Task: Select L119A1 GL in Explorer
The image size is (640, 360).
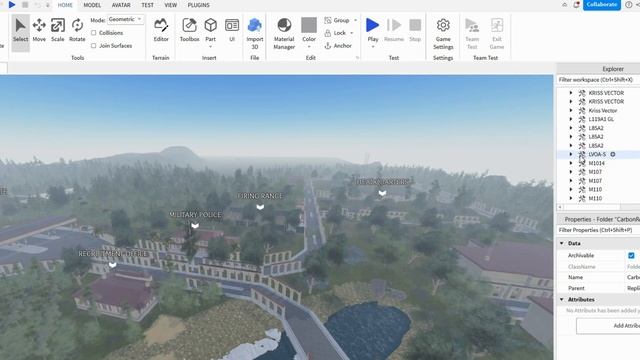Action: 601,119
